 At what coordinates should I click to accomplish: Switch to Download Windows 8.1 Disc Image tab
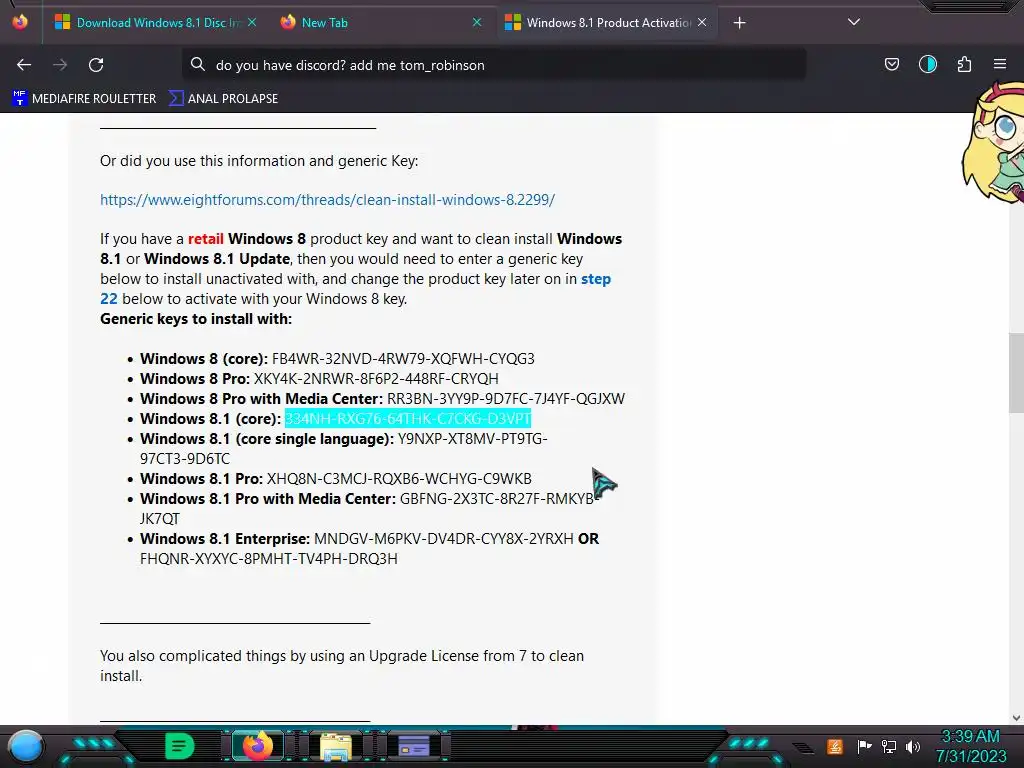click(x=157, y=22)
